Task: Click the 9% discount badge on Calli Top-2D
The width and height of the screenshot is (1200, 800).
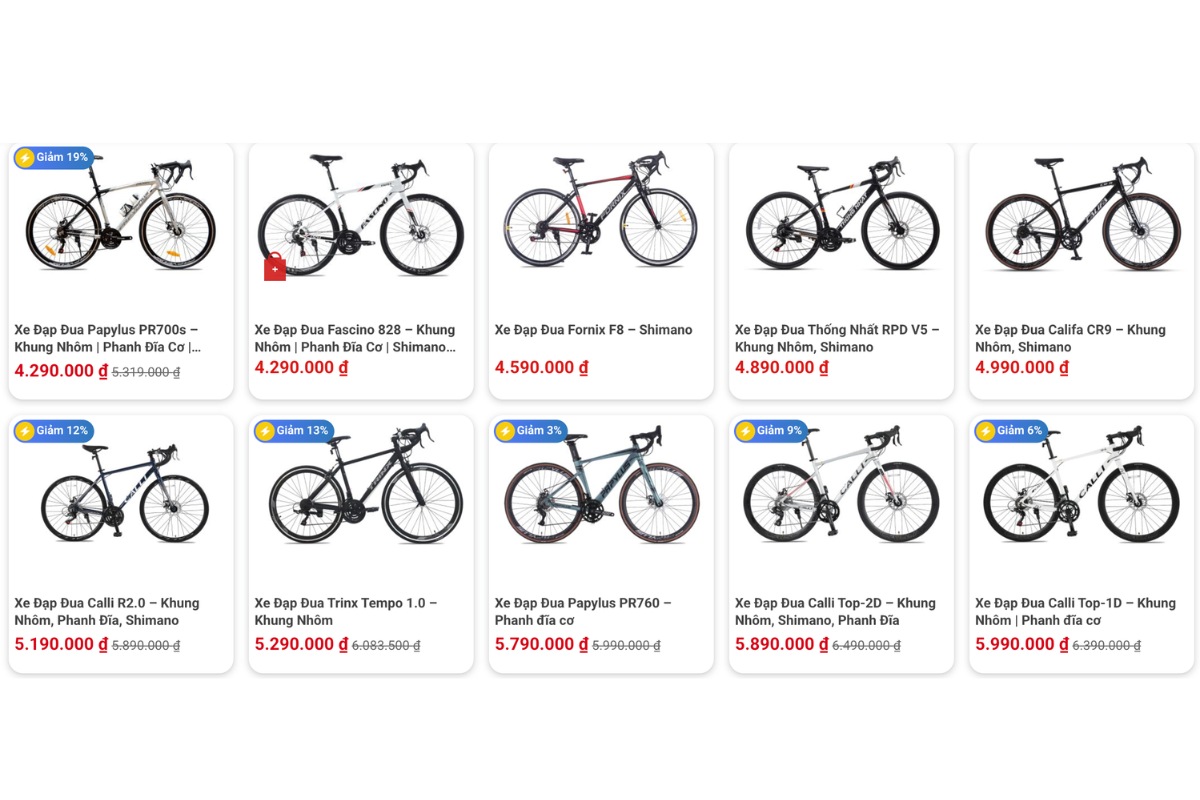Action: [771, 431]
